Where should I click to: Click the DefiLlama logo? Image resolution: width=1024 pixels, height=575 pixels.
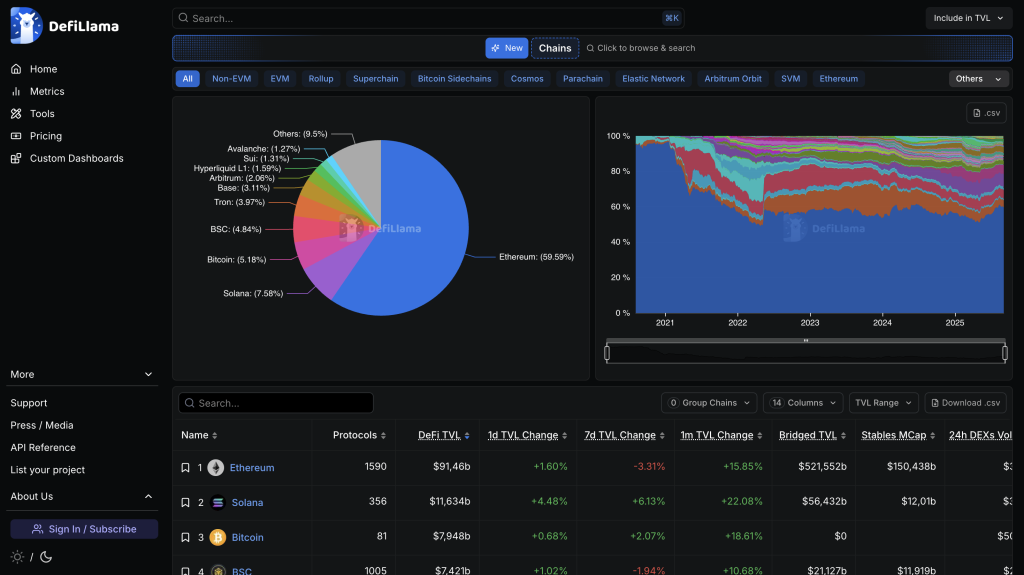point(64,26)
